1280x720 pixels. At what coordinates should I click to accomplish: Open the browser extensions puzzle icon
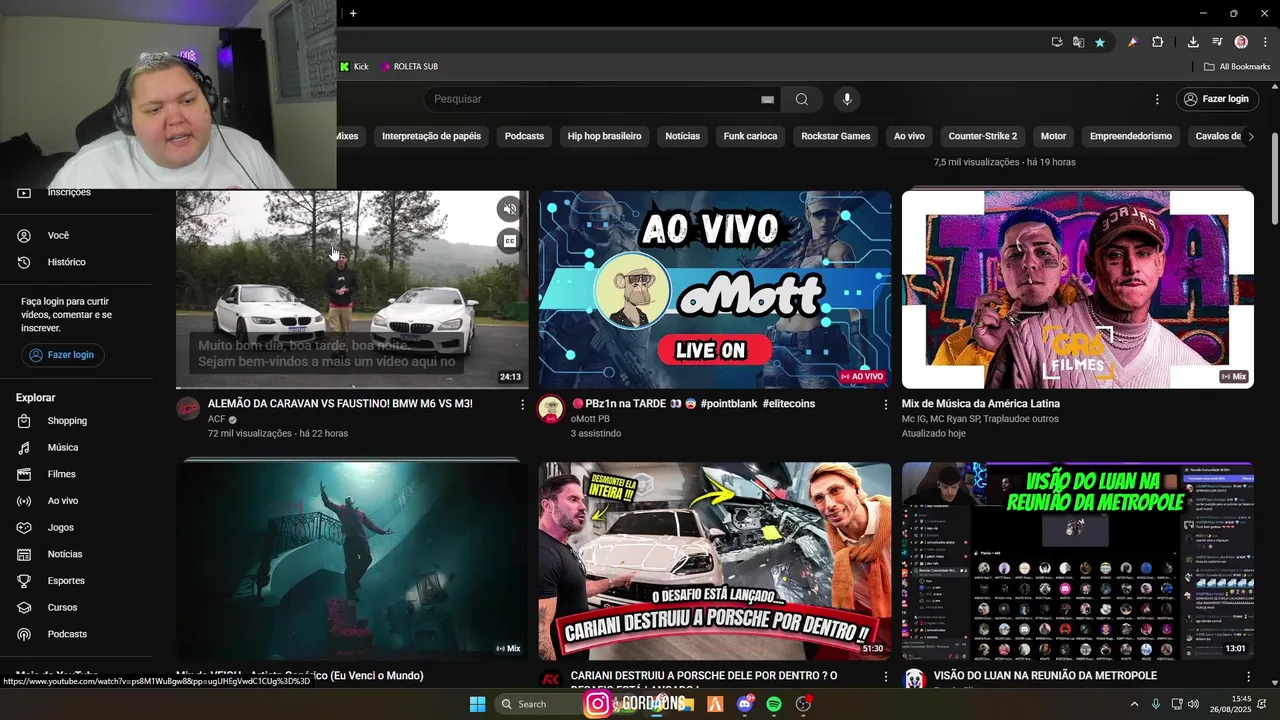1157,42
